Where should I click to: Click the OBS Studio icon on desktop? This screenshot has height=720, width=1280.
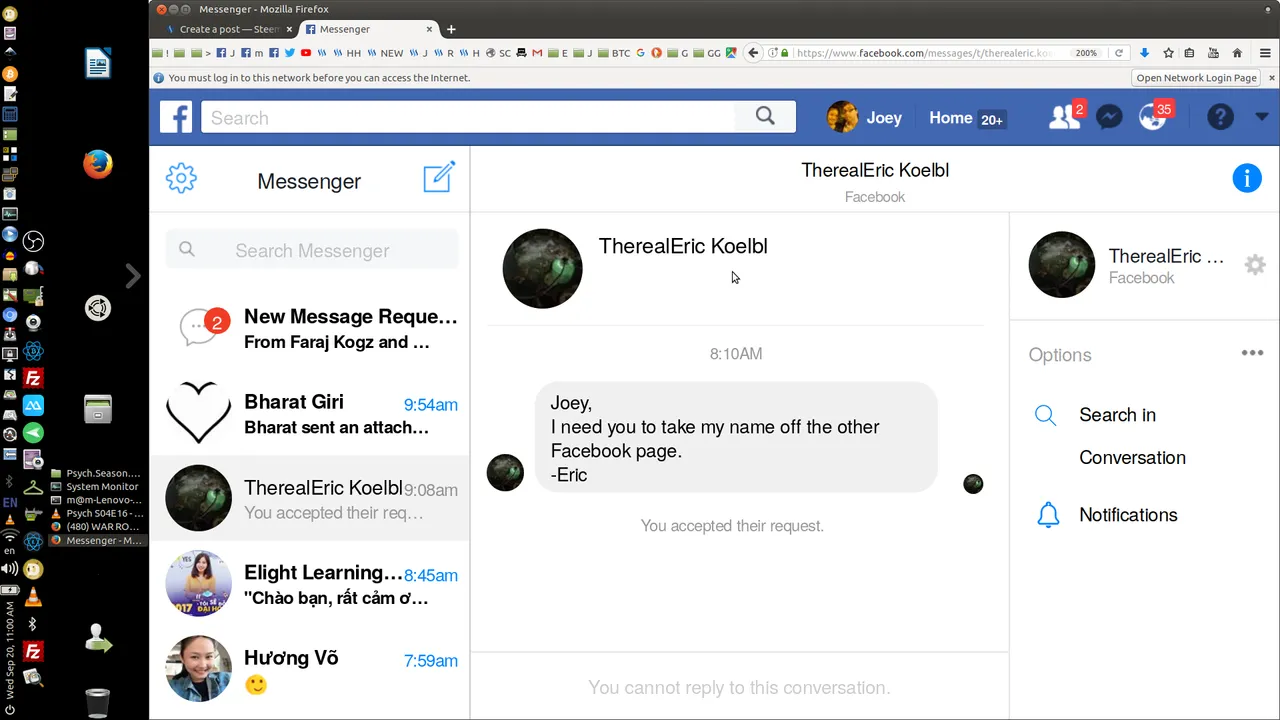pos(33,241)
